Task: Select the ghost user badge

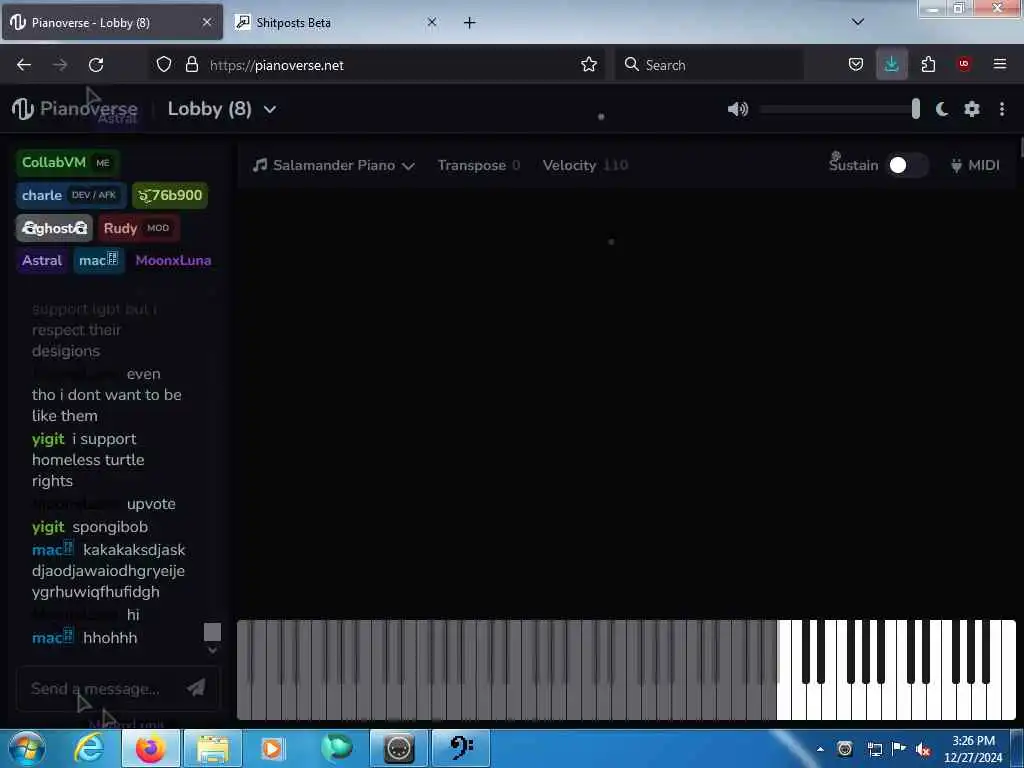Action: (x=54, y=228)
